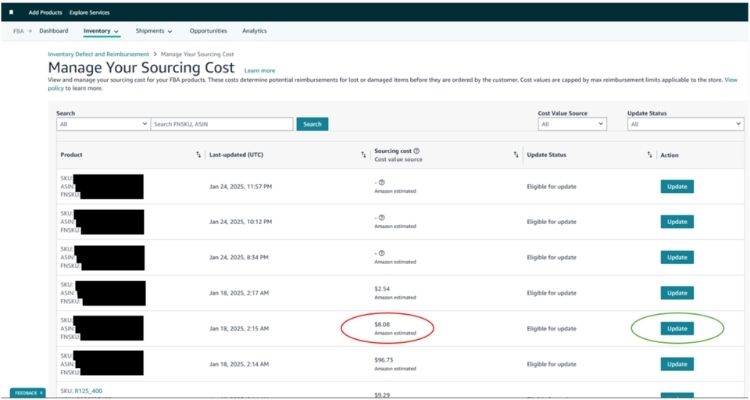This screenshot has height=400, width=750.
Task: Update the $8.08 sourcing cost row
Action: tap(677, 329)
